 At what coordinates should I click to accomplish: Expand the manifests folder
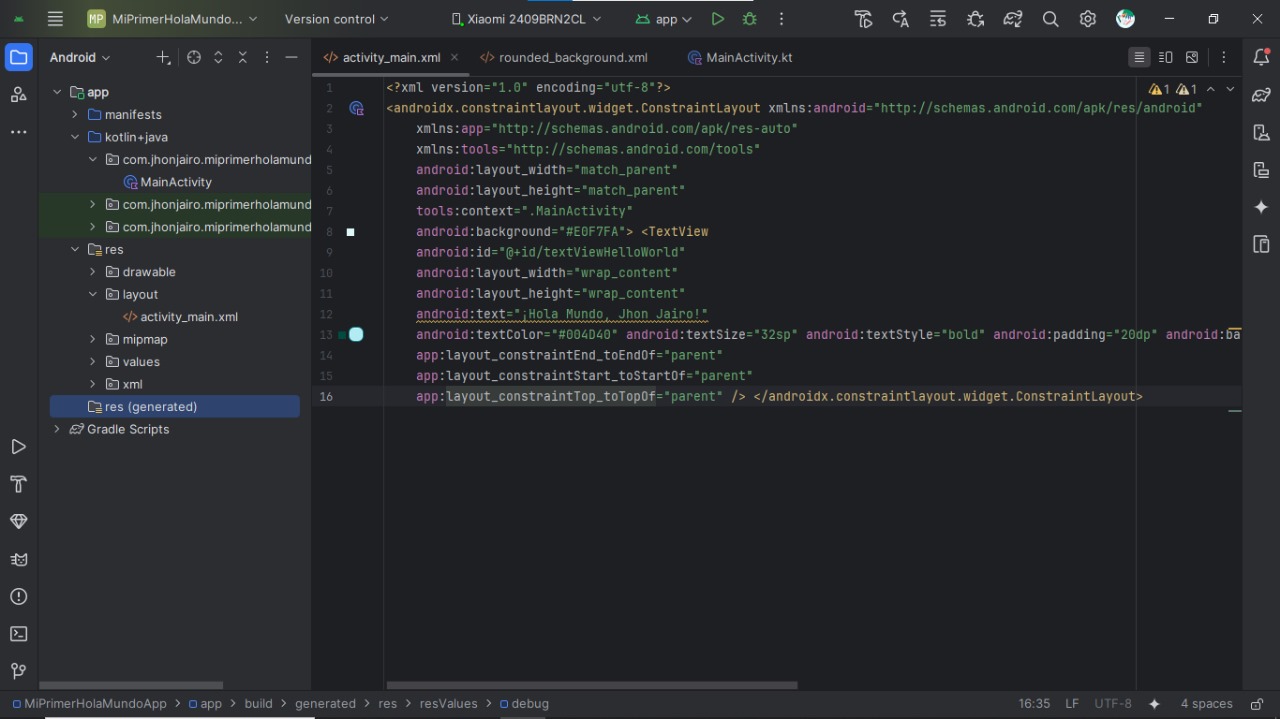click(75, 115)
